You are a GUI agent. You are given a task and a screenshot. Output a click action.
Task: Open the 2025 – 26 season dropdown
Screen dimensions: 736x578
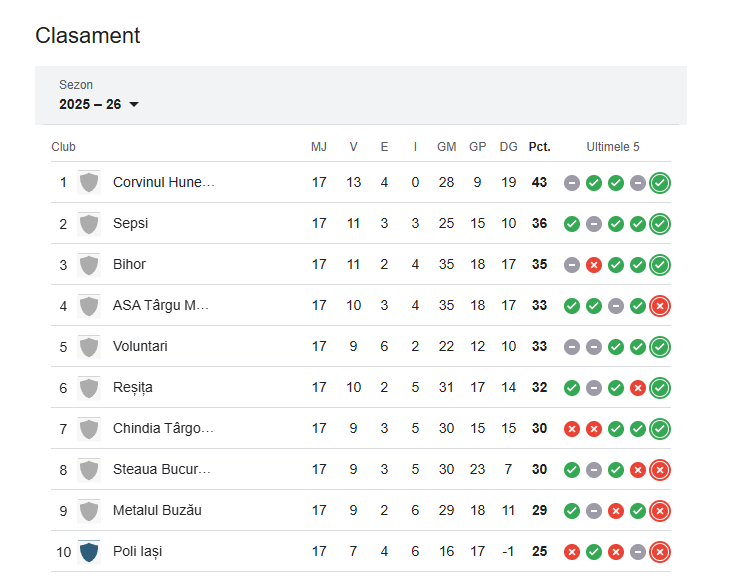point(99,104)
